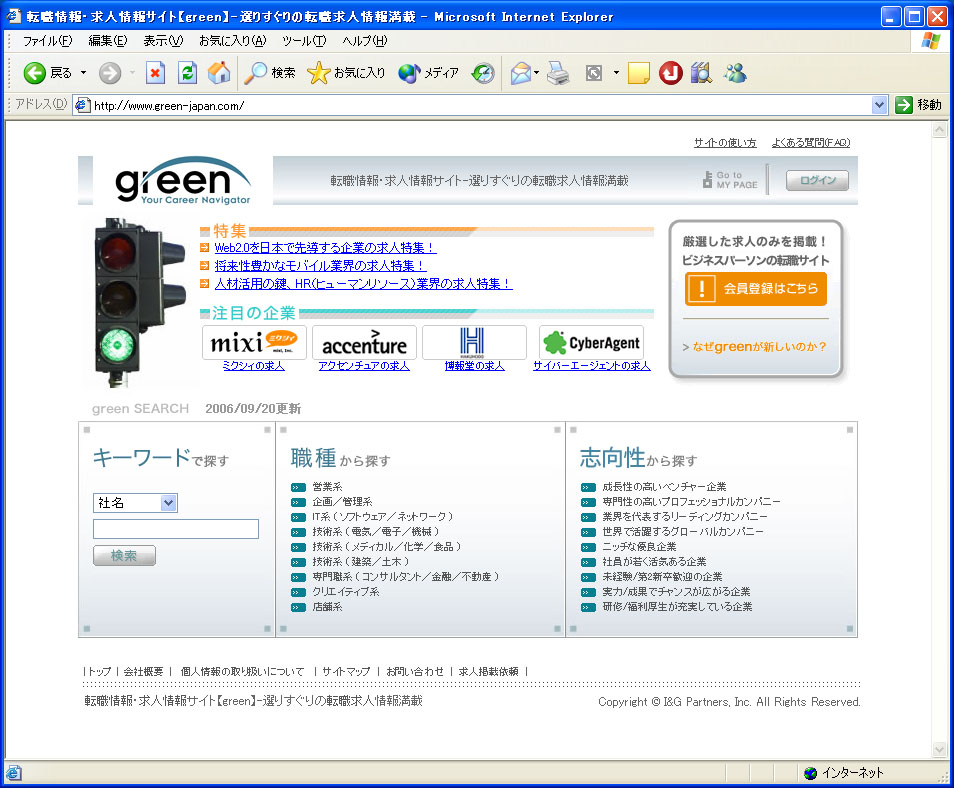
Task: Click the full-screen resize toolbar icon
Action: (594, 73)
